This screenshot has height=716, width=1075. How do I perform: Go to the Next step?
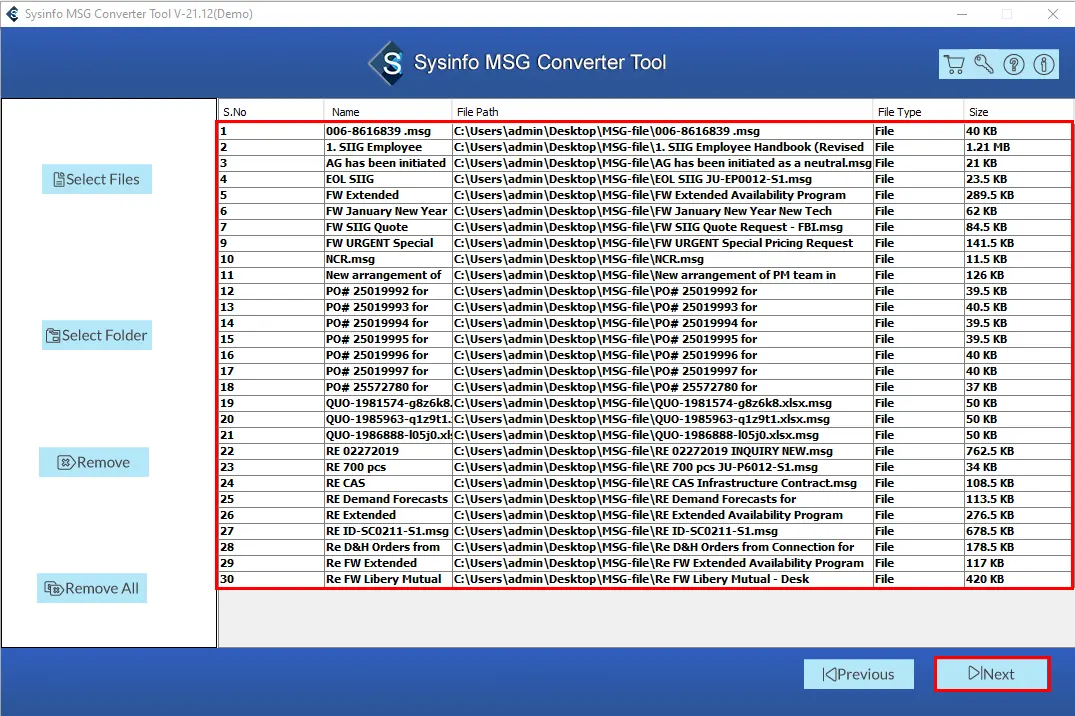click(x=991, y=674)
